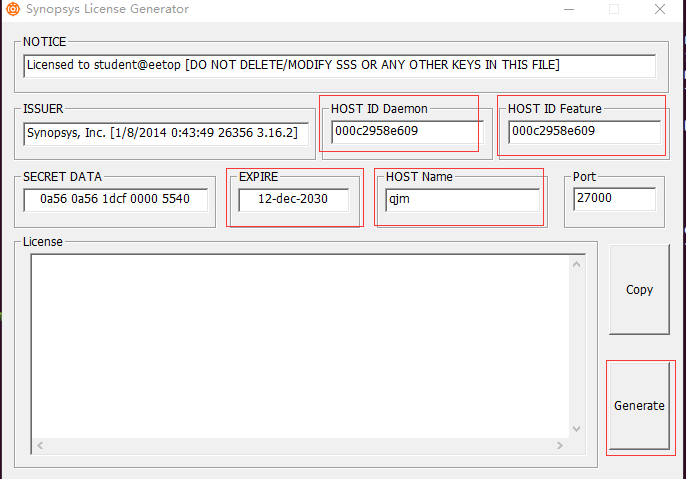686x479 pixels.
Task: Select the Port field with 27000
Action: 615,199
